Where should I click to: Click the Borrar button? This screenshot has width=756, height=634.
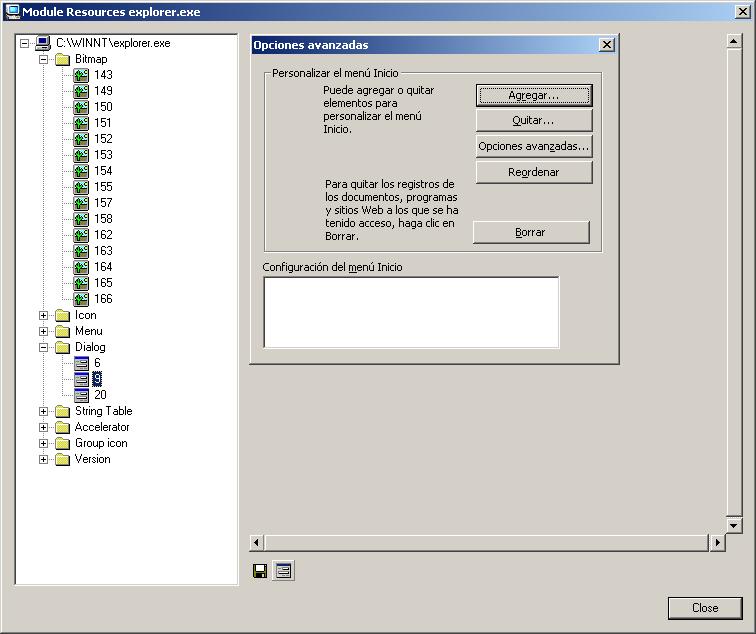pyautogui.click(x=531, y=232)
